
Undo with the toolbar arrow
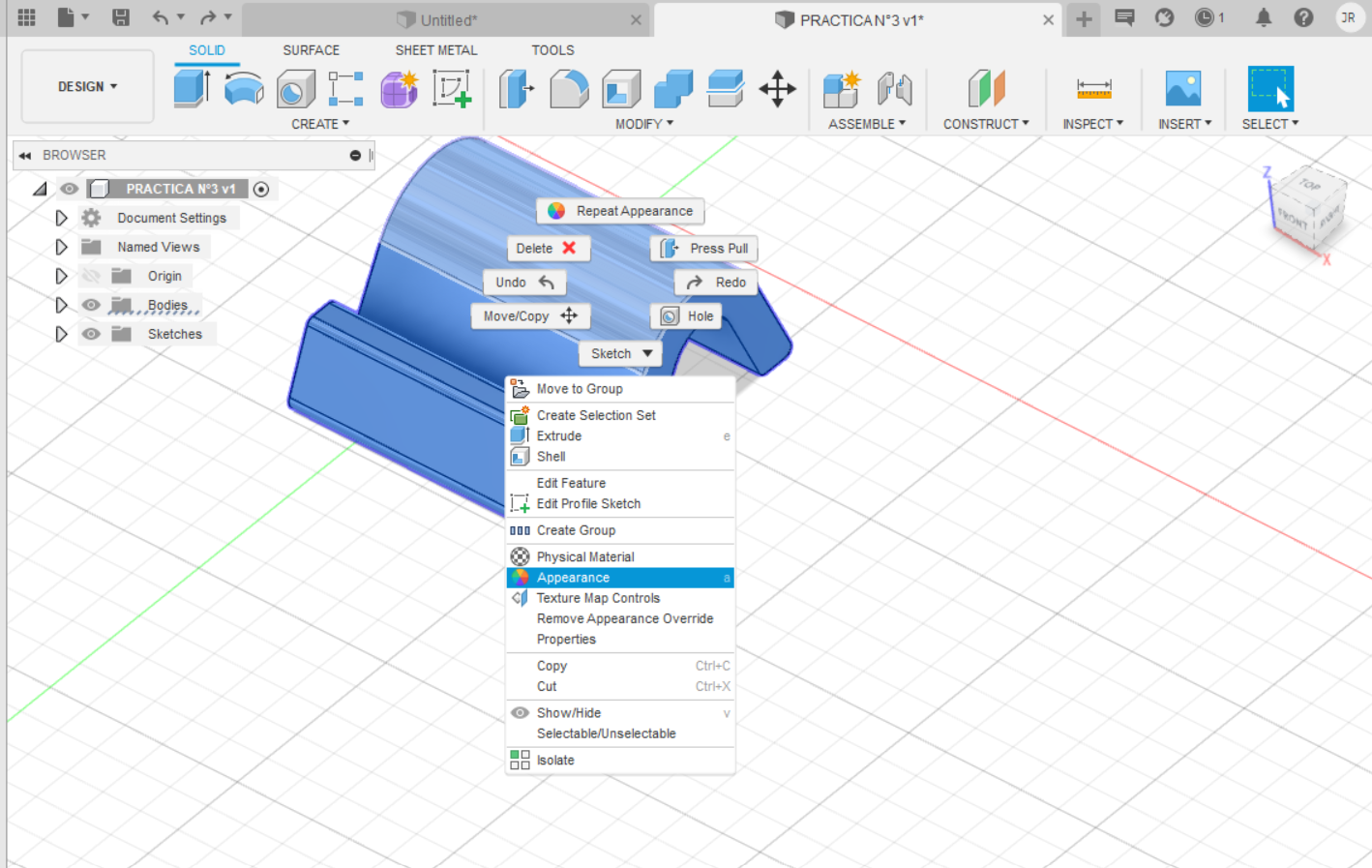point(161,17)
